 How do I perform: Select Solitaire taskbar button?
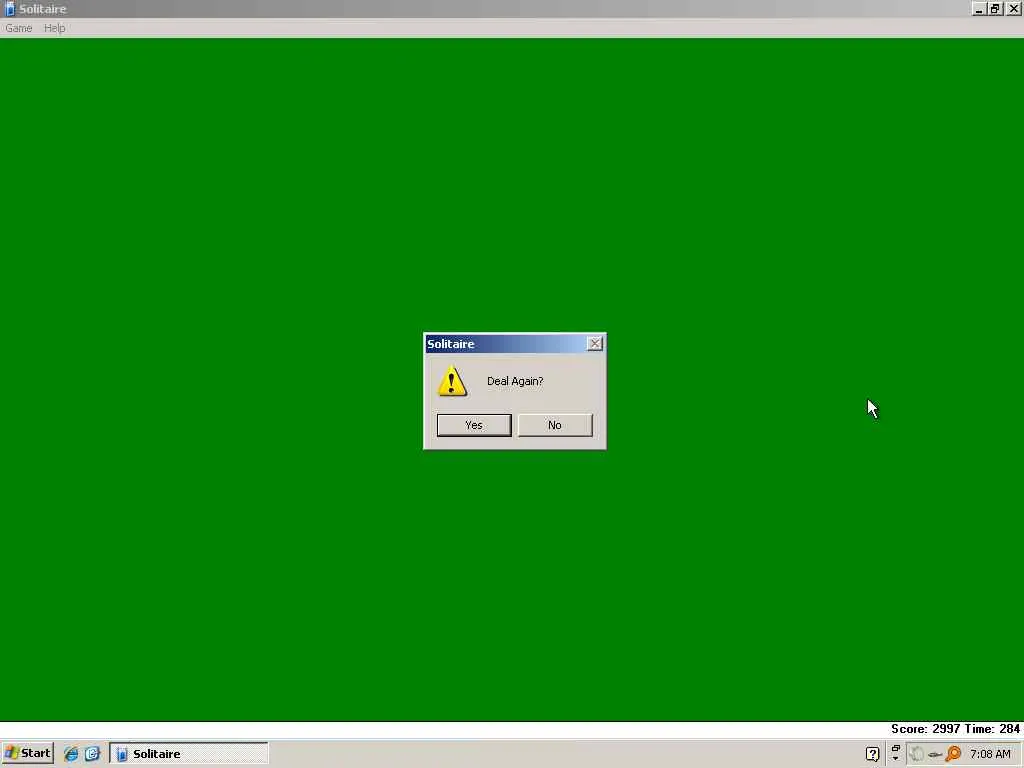pos(189,754)
